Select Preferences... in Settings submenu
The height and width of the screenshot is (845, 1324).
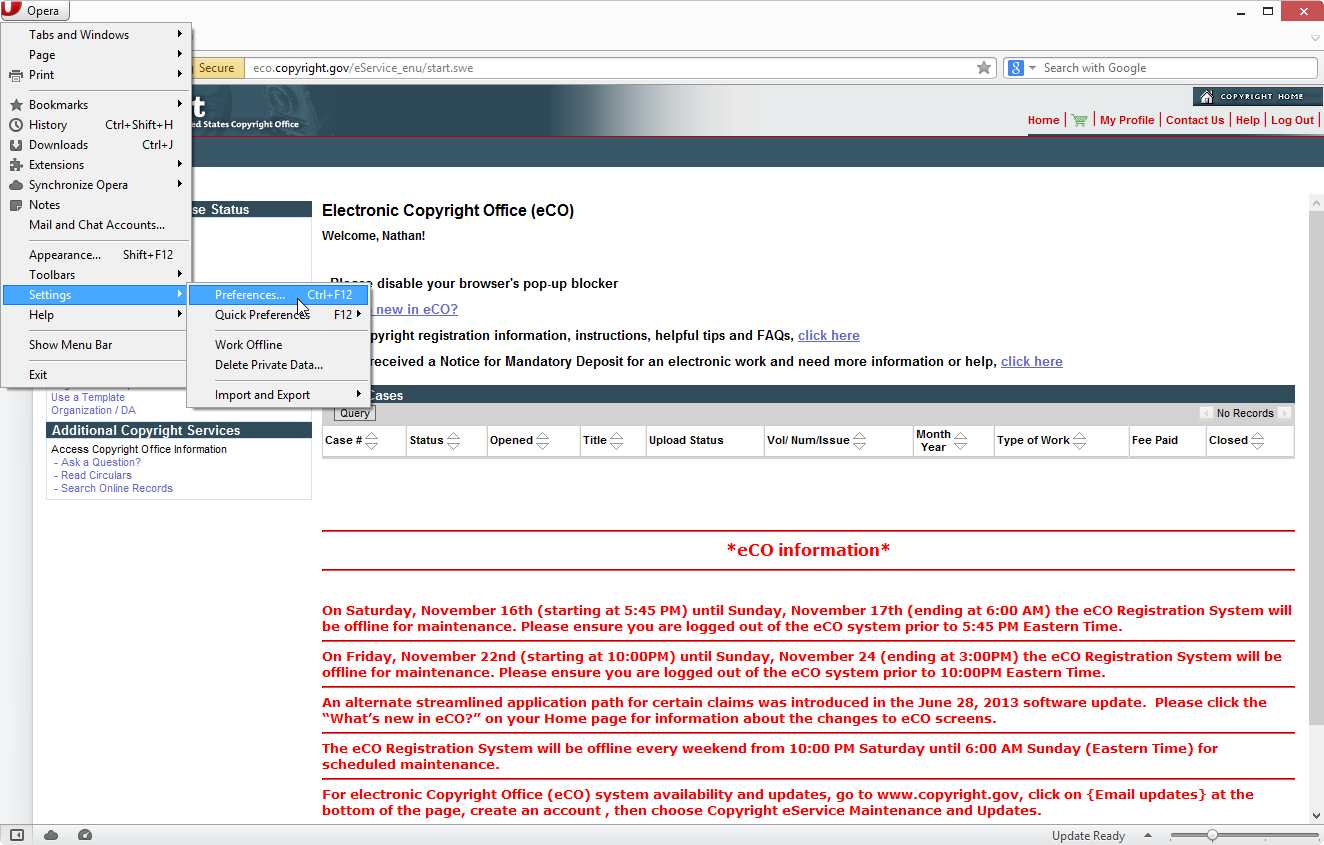(x=279, y=295)
